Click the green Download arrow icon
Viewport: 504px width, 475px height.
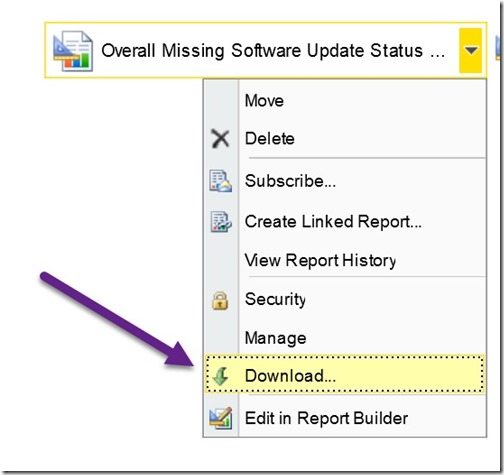coord(220,376)
